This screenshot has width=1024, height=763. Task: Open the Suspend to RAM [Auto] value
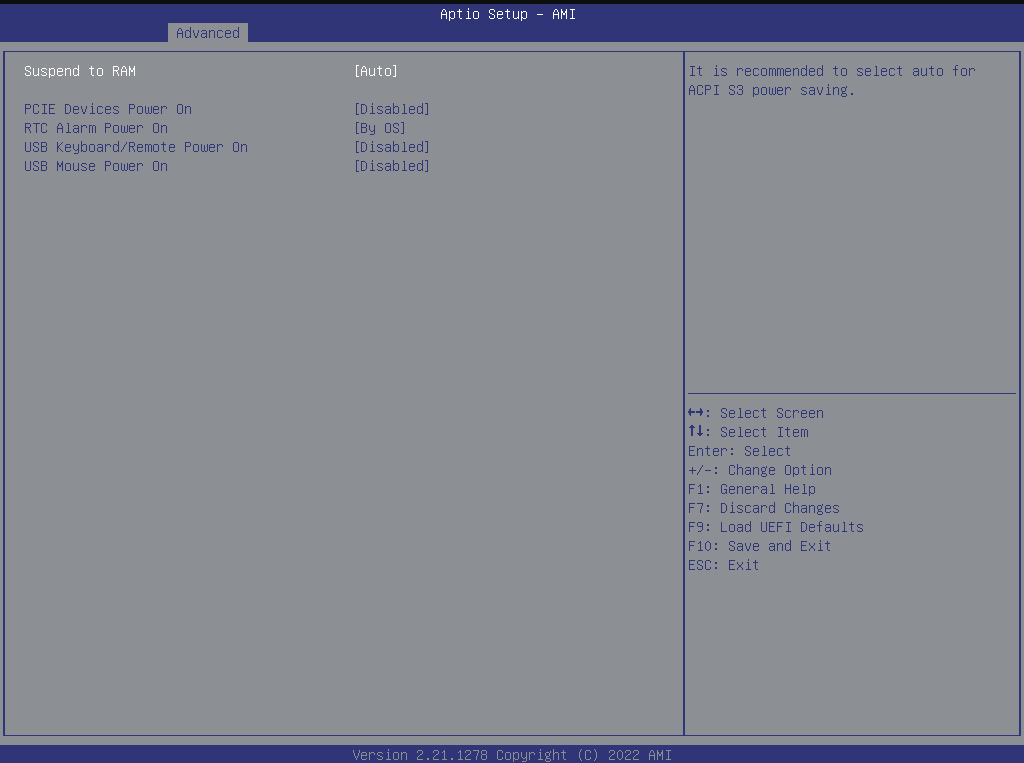pyautogui.click(x=376, y=71)
